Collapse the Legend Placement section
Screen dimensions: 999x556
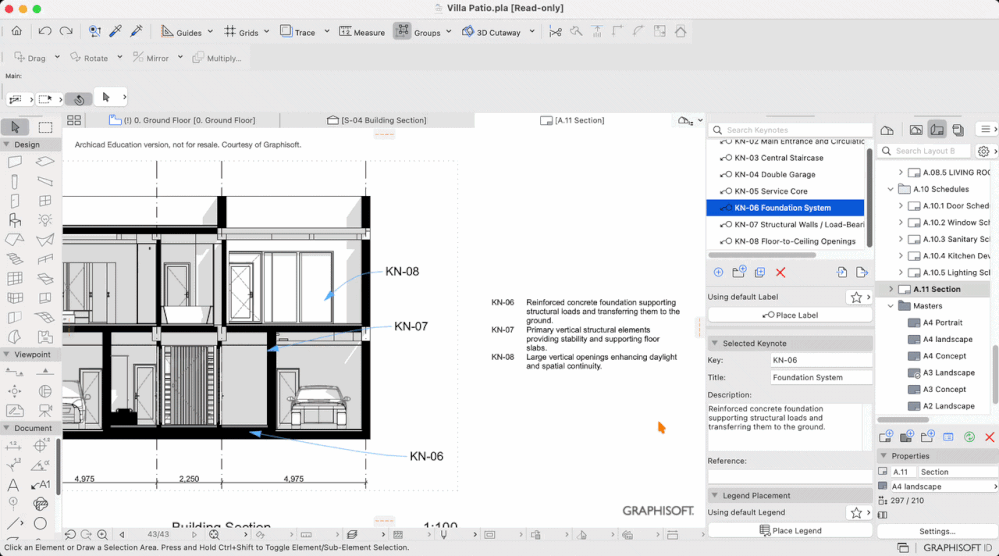pos(715,495)
